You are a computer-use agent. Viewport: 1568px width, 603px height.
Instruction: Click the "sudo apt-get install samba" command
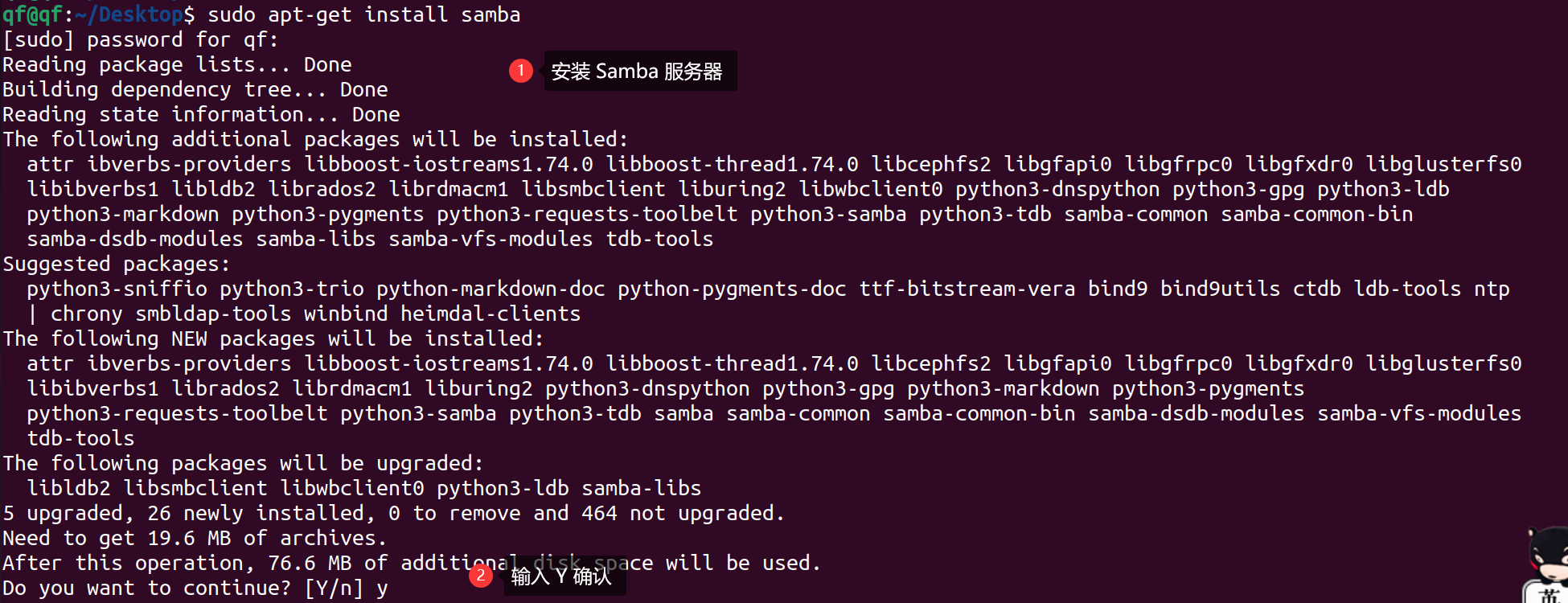point(363,14)
